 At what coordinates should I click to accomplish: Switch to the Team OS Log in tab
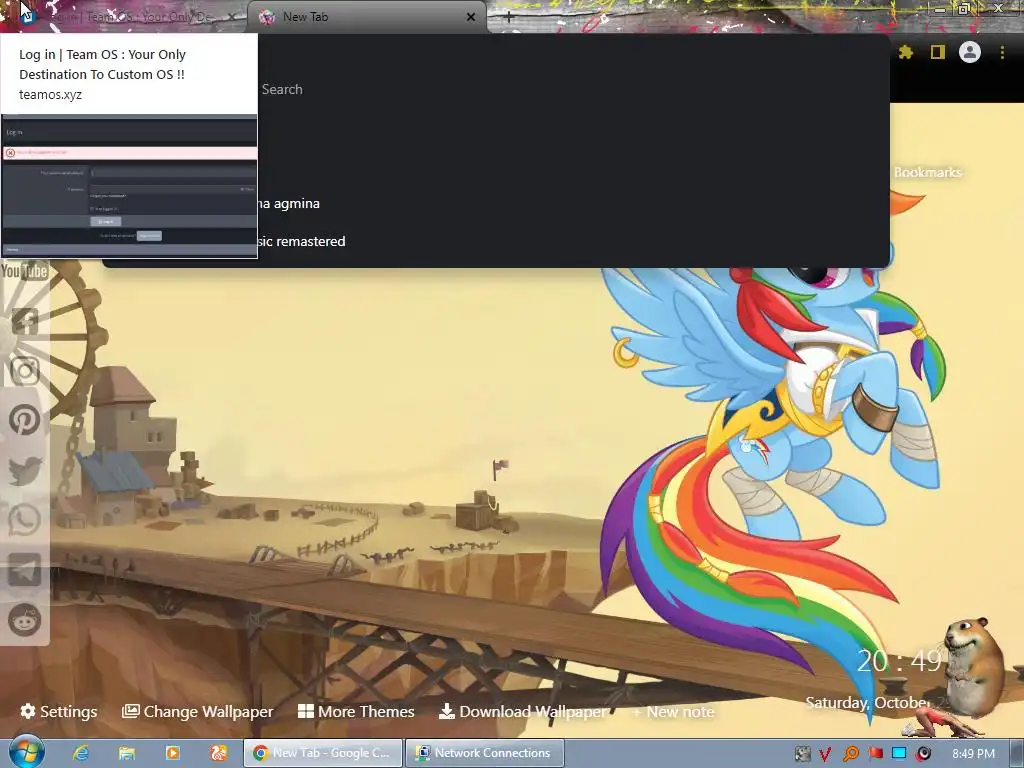tap(124, 17)
